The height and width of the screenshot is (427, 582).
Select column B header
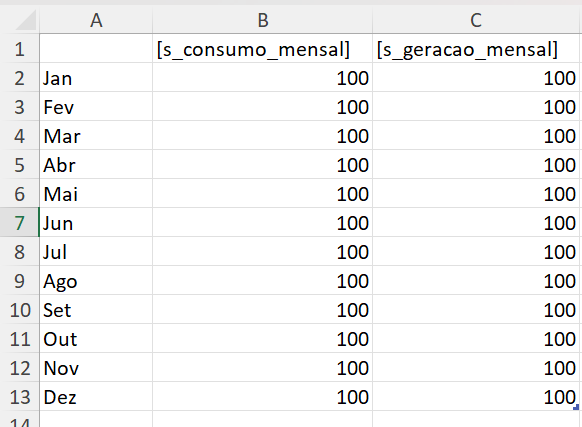tap(262, 20)
